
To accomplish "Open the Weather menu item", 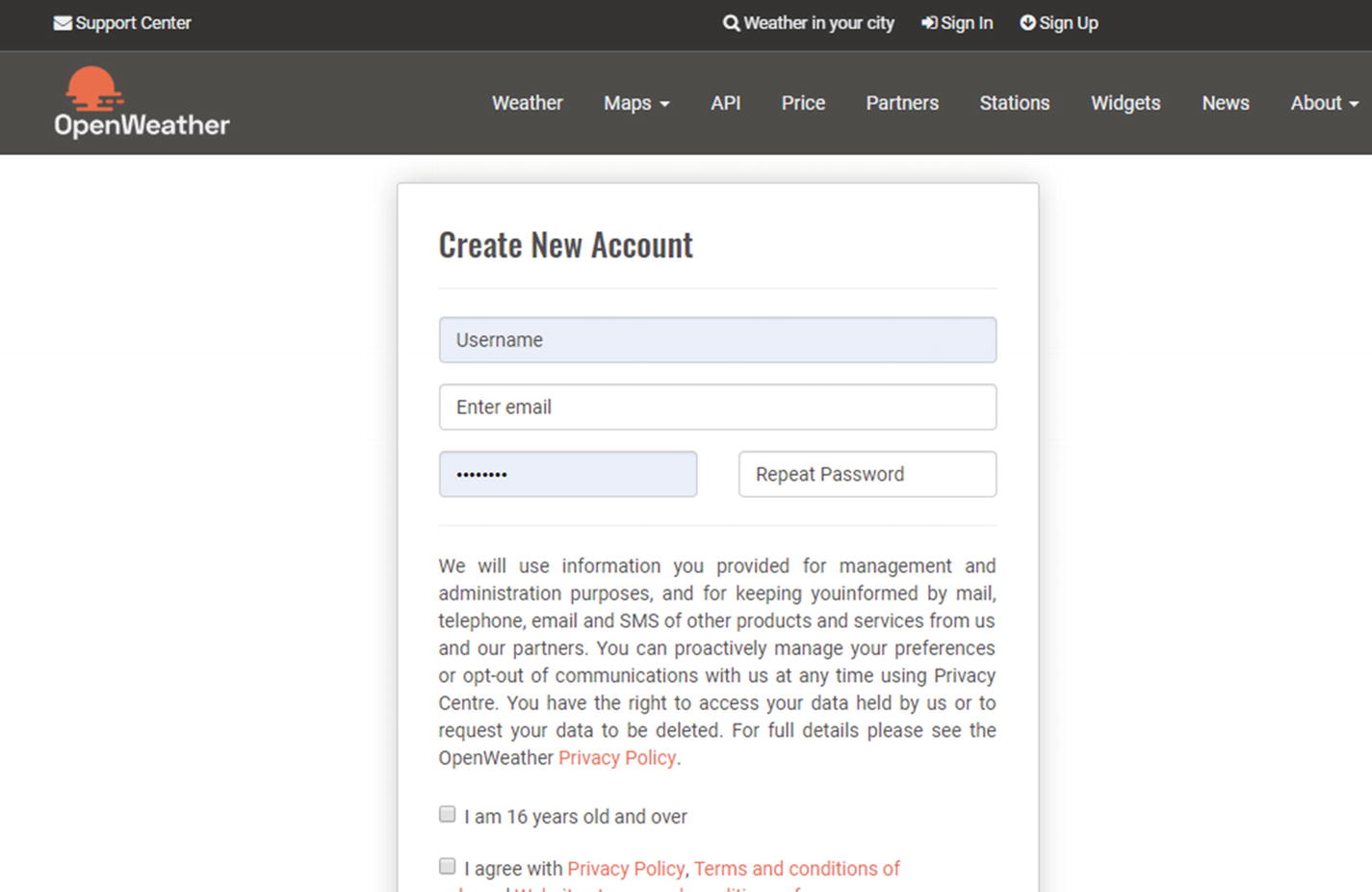I will [528, 103].
